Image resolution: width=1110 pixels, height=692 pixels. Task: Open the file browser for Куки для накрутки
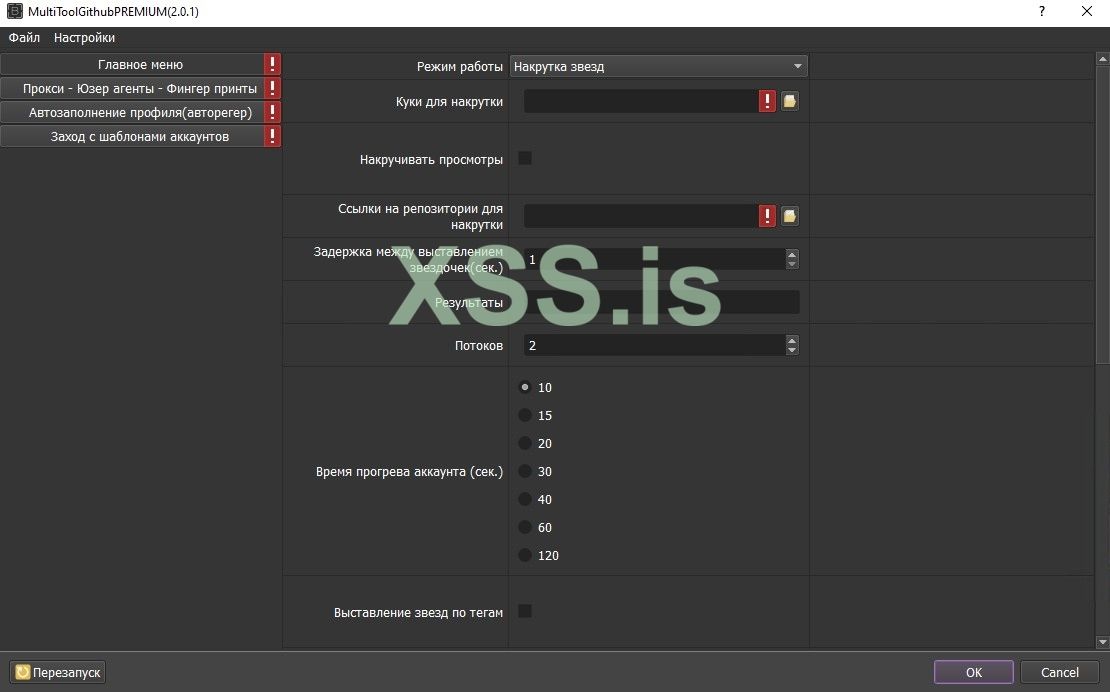pyautogui.click(x=789, y=101)
